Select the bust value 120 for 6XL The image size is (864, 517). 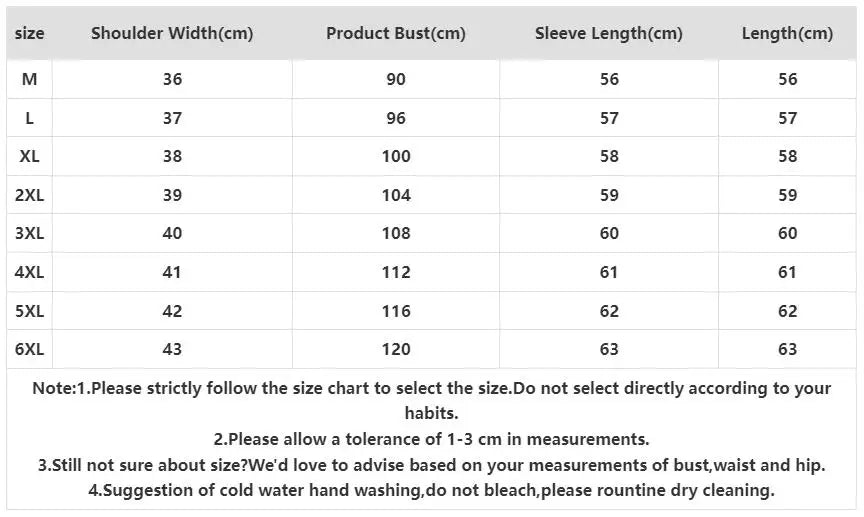[x=396, y=349]
